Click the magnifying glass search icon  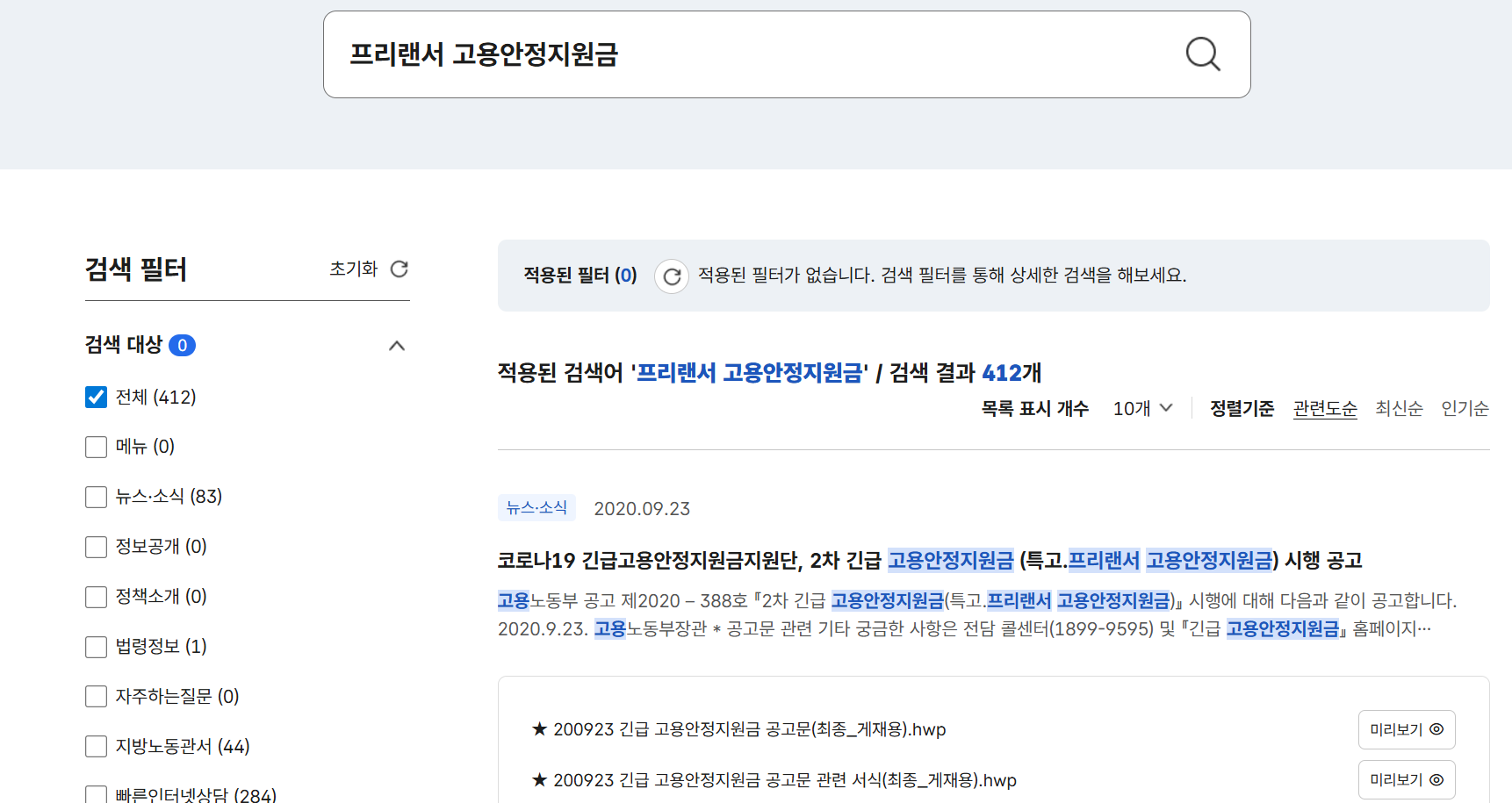(x=1203, y=54)
